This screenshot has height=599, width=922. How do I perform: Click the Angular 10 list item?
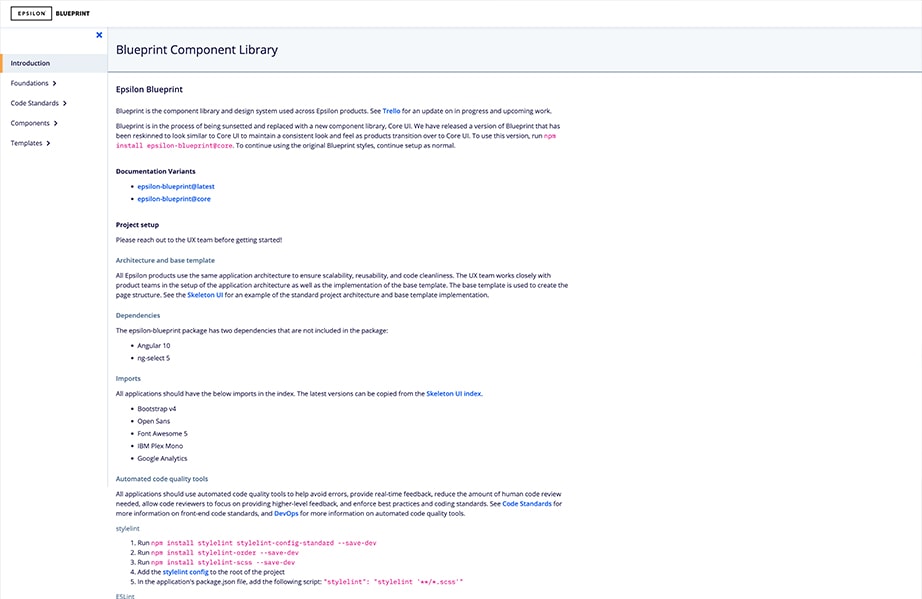click(153, 346)
